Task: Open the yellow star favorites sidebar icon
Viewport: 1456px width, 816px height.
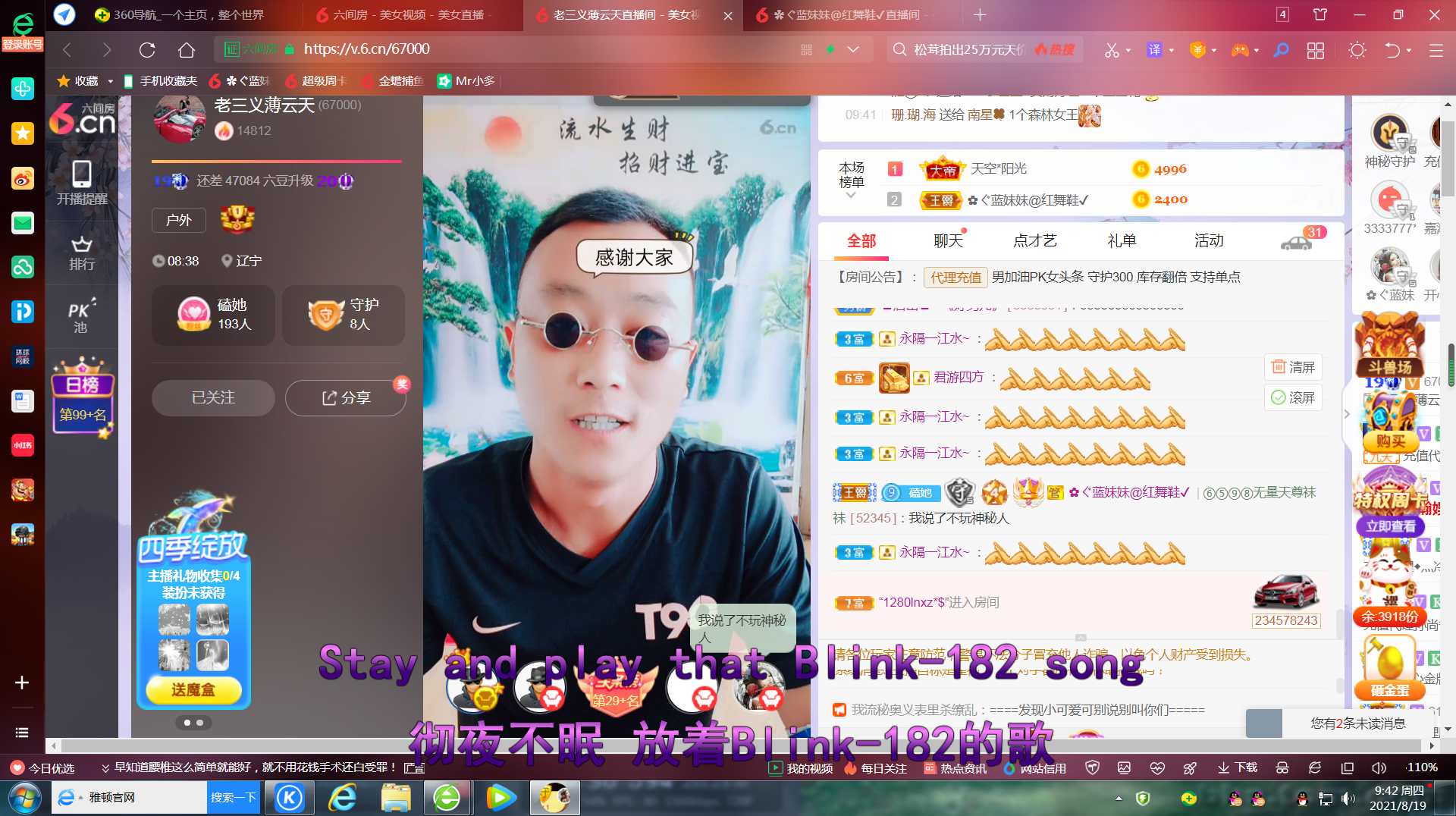Action: point(23,133)
